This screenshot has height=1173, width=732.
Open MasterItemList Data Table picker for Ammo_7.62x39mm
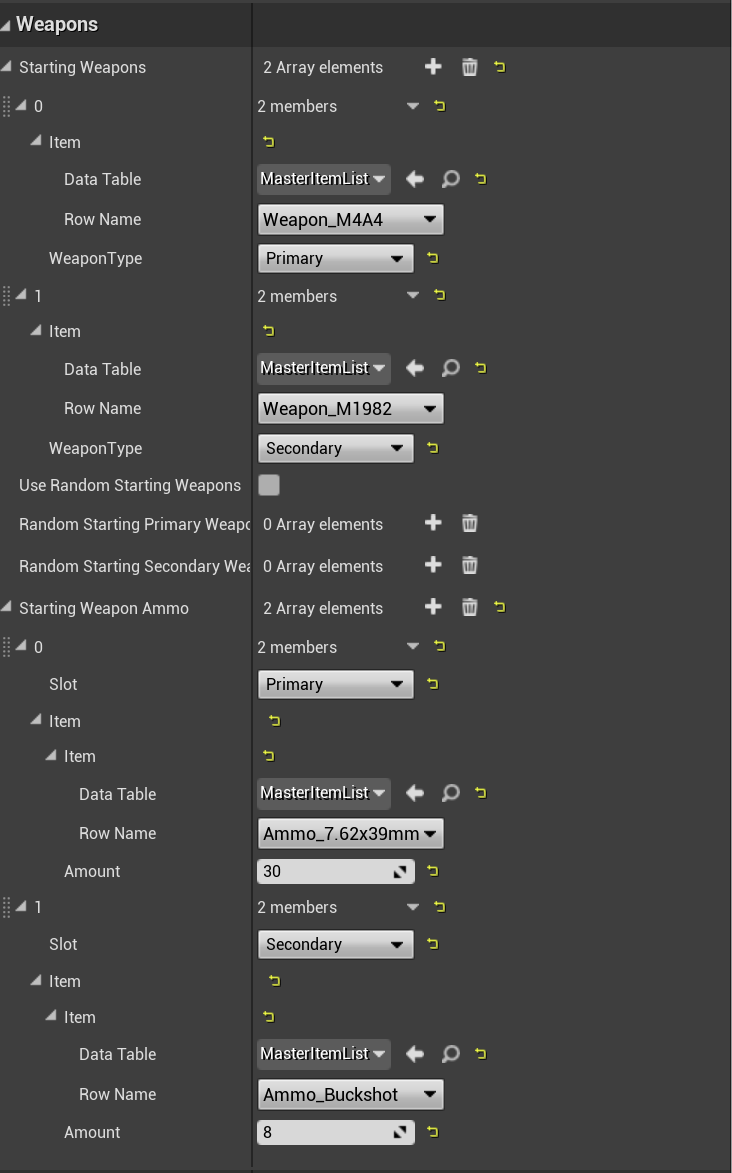pos(323,794)
